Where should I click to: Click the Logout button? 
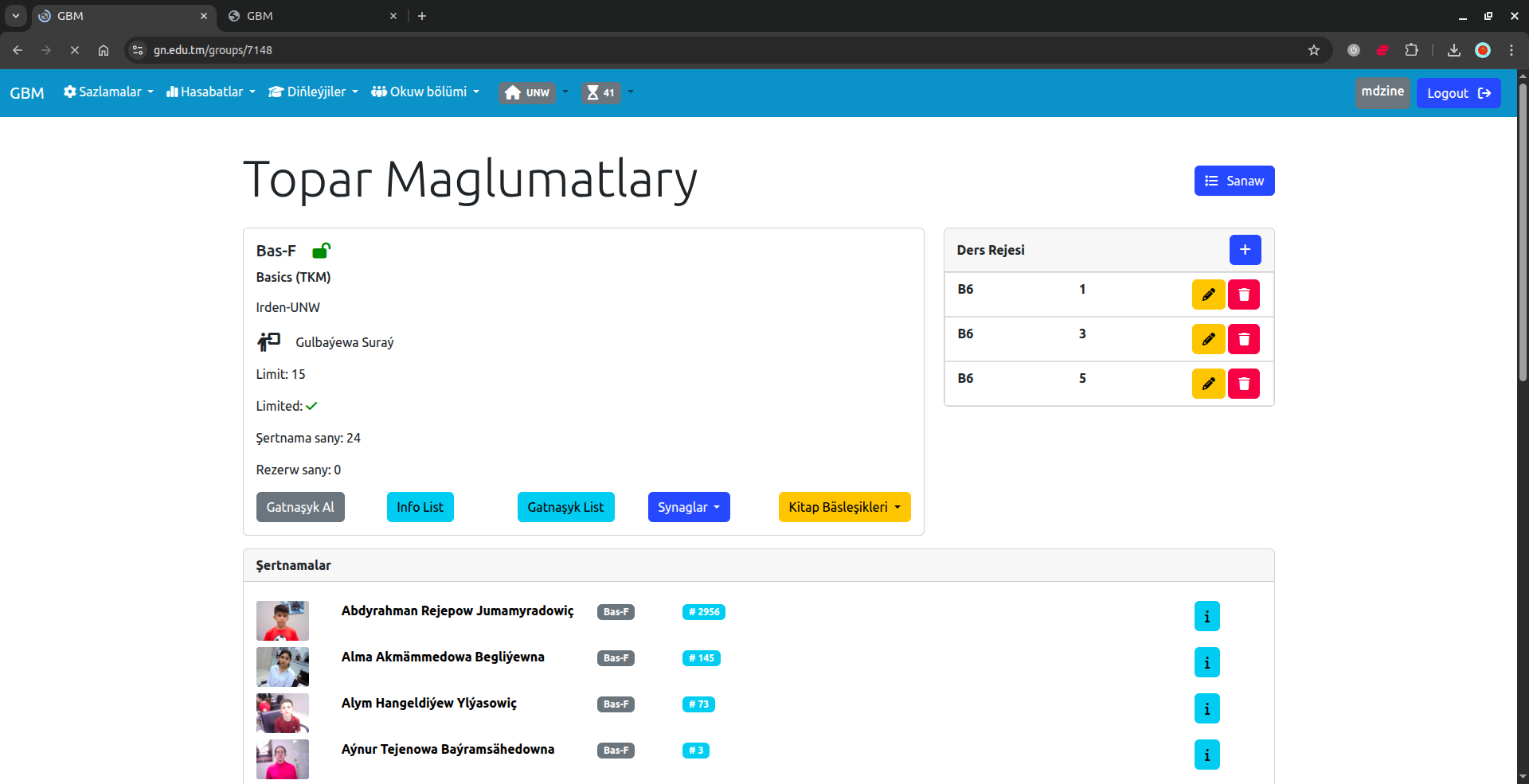click(1458, 93)
